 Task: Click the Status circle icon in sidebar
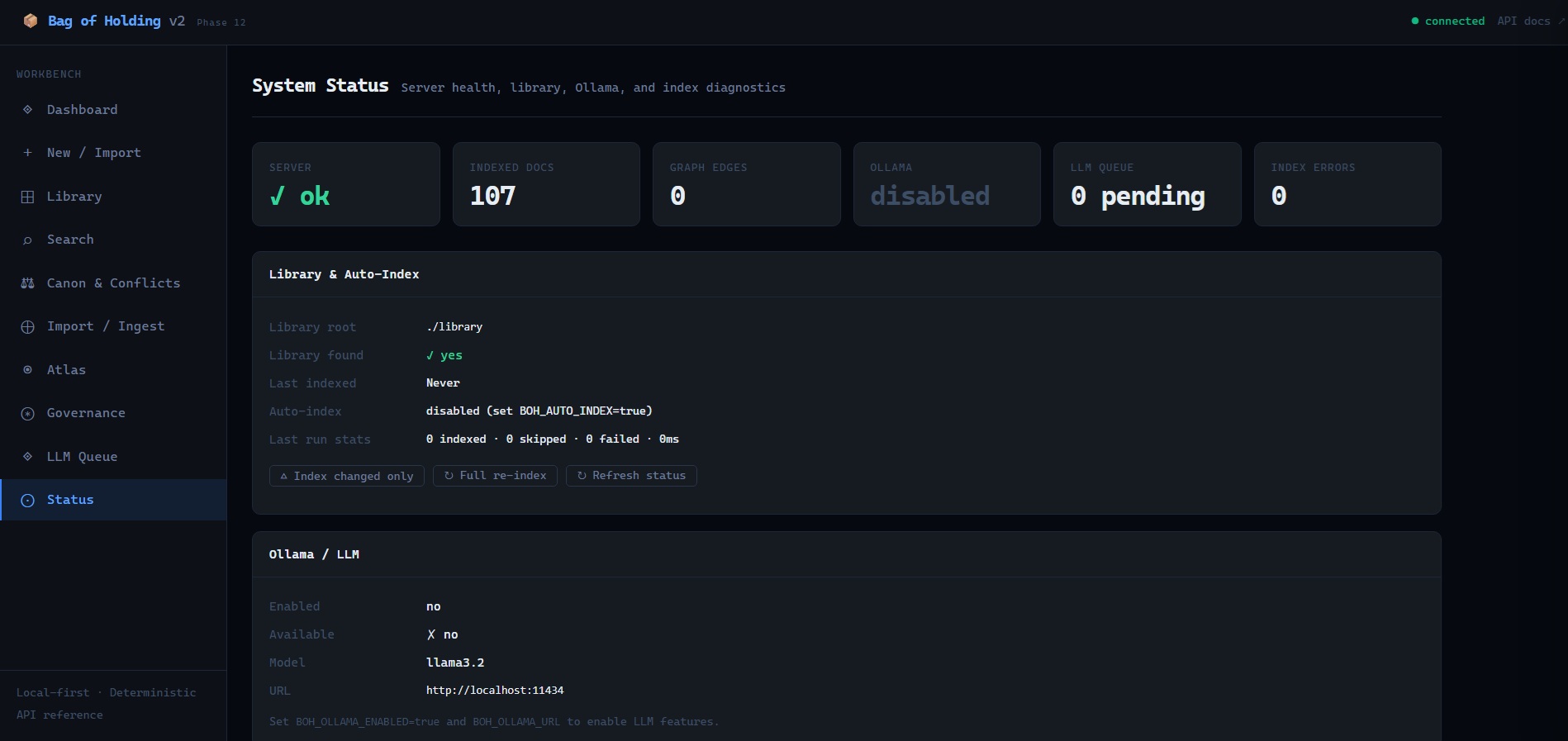click(x=27, y=500)
